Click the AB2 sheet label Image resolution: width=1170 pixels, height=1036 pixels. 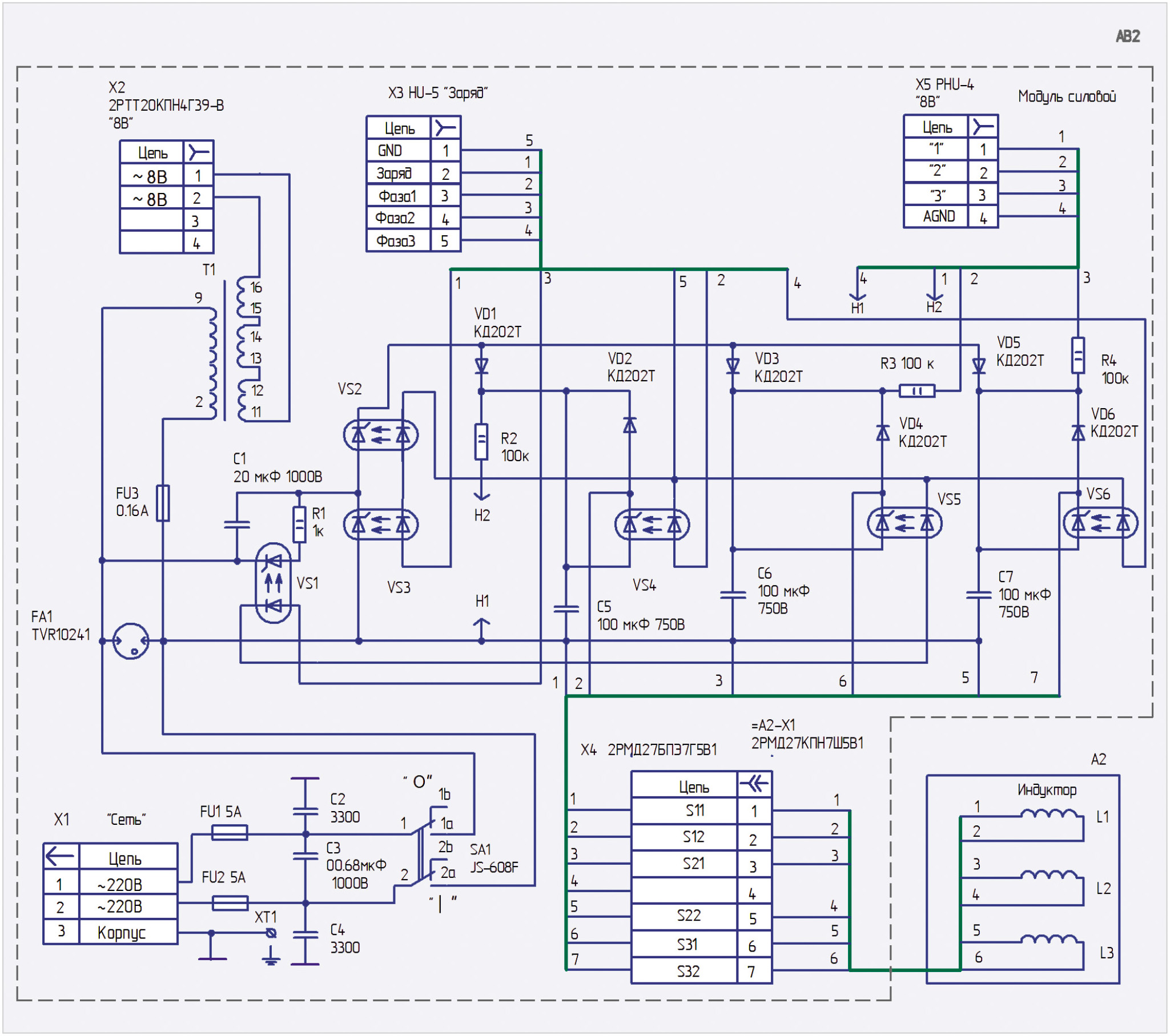(x=1128, y=37)
